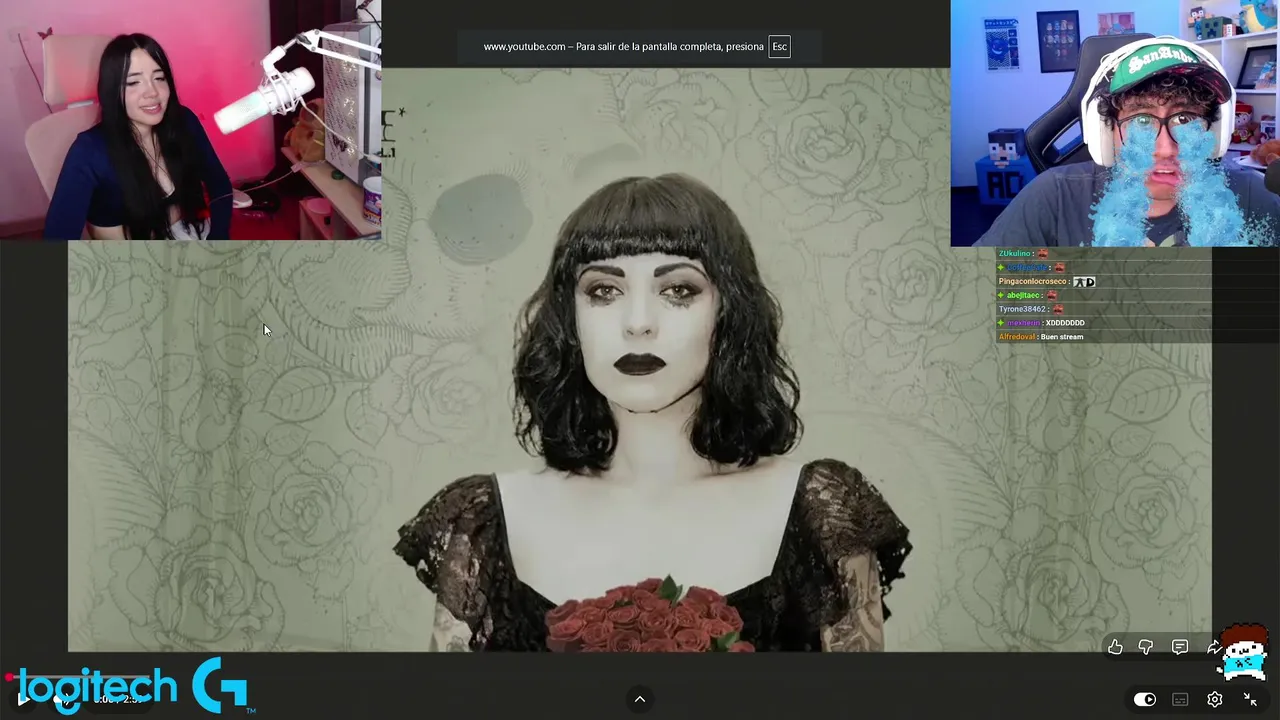
Task: Open the player settings gear
Action: (x=1215, y=700)
